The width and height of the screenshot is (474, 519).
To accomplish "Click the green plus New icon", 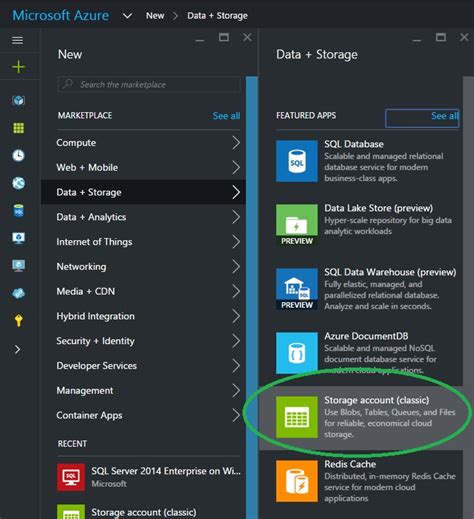I will click(x=18, y=67).
